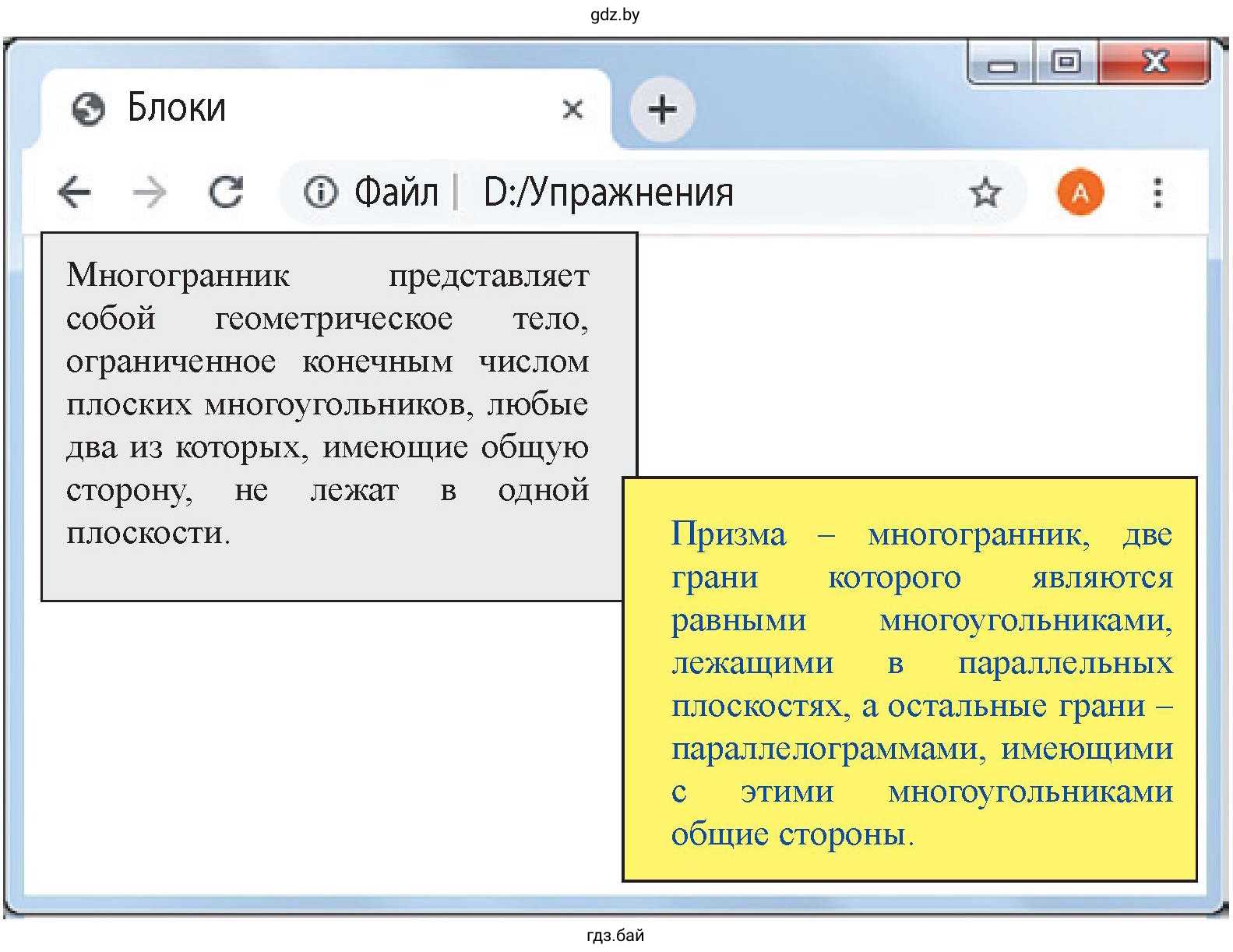Click the word Призма in yellow block
Viewport: 1233px width, 952px height.
pyautogui.click(x=728, y=534)
